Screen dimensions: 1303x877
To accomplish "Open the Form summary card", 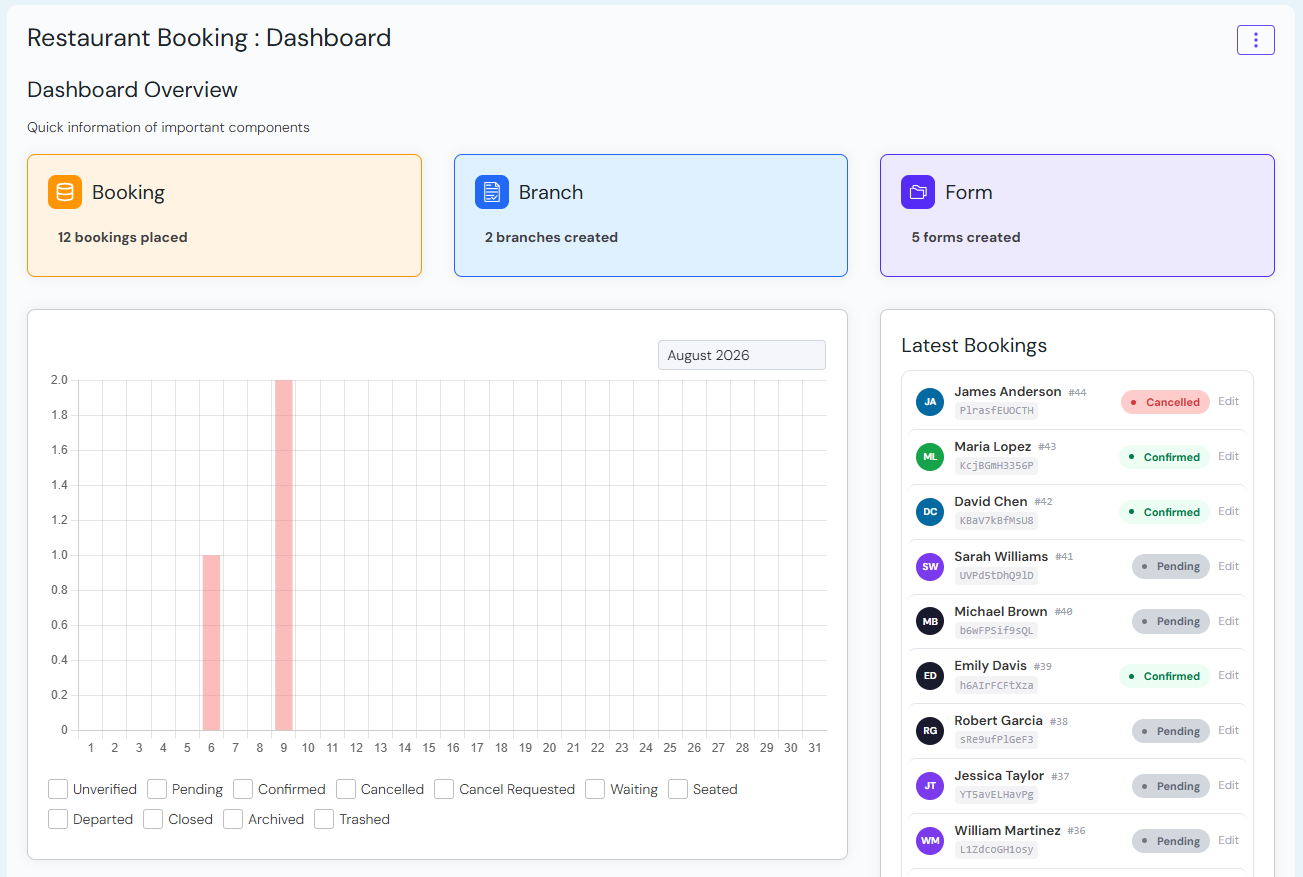I will (x=1077, y=215).
